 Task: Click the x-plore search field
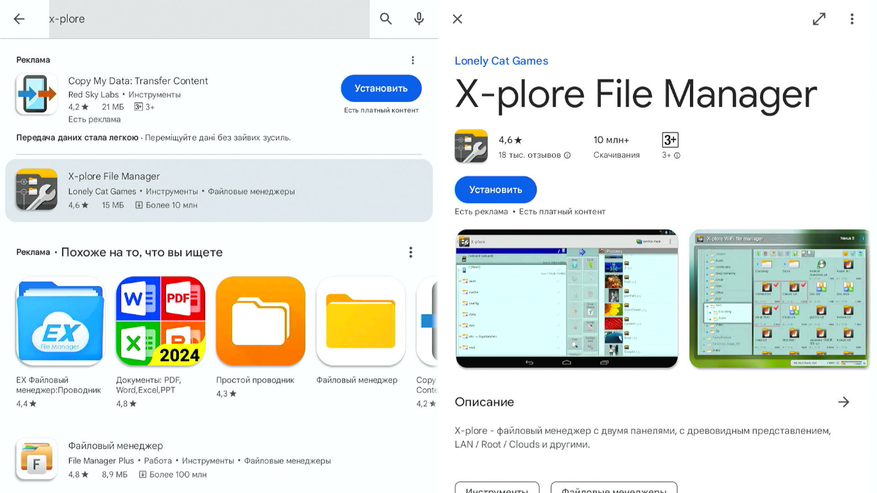[209, 19]
